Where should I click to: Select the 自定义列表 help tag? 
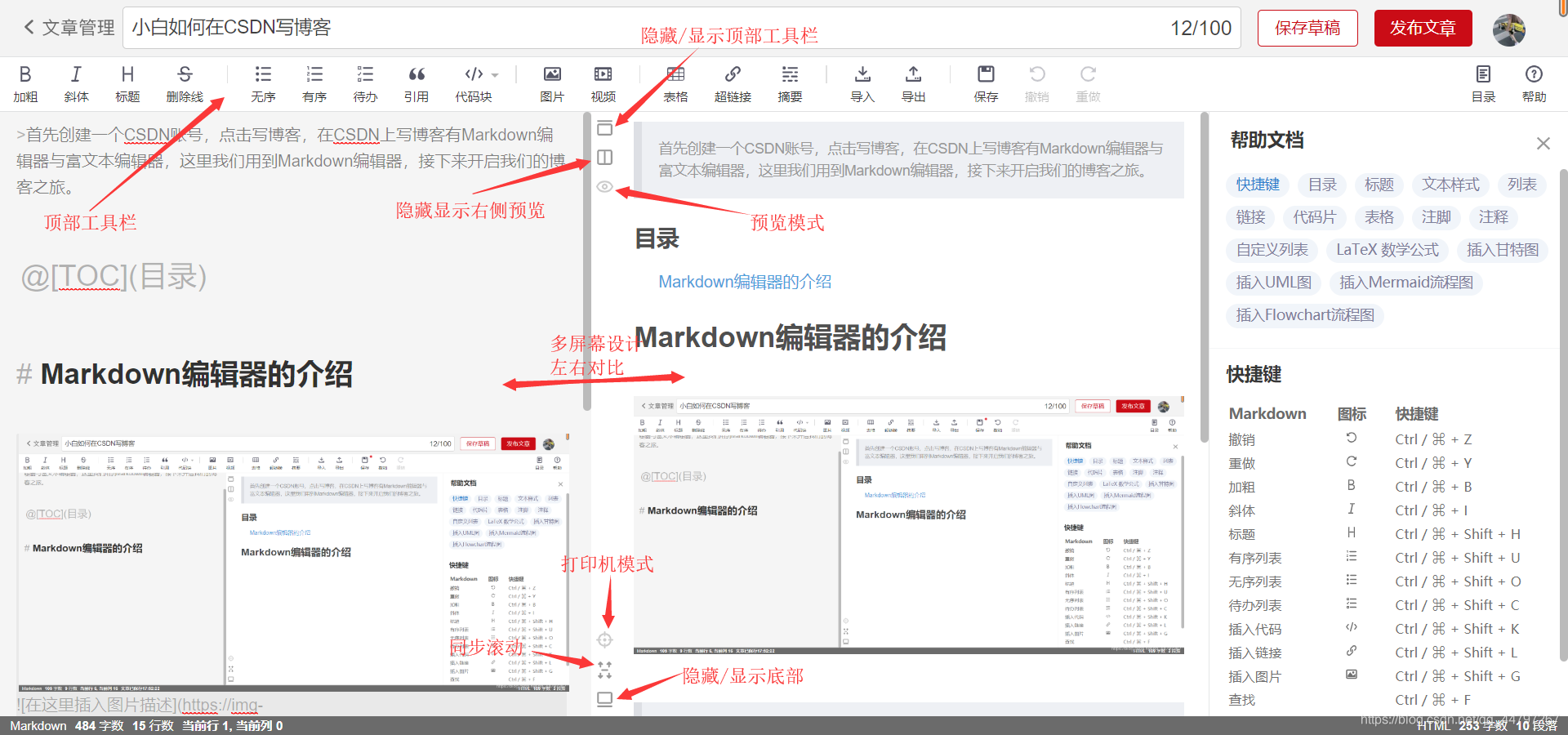[1272, 250]
